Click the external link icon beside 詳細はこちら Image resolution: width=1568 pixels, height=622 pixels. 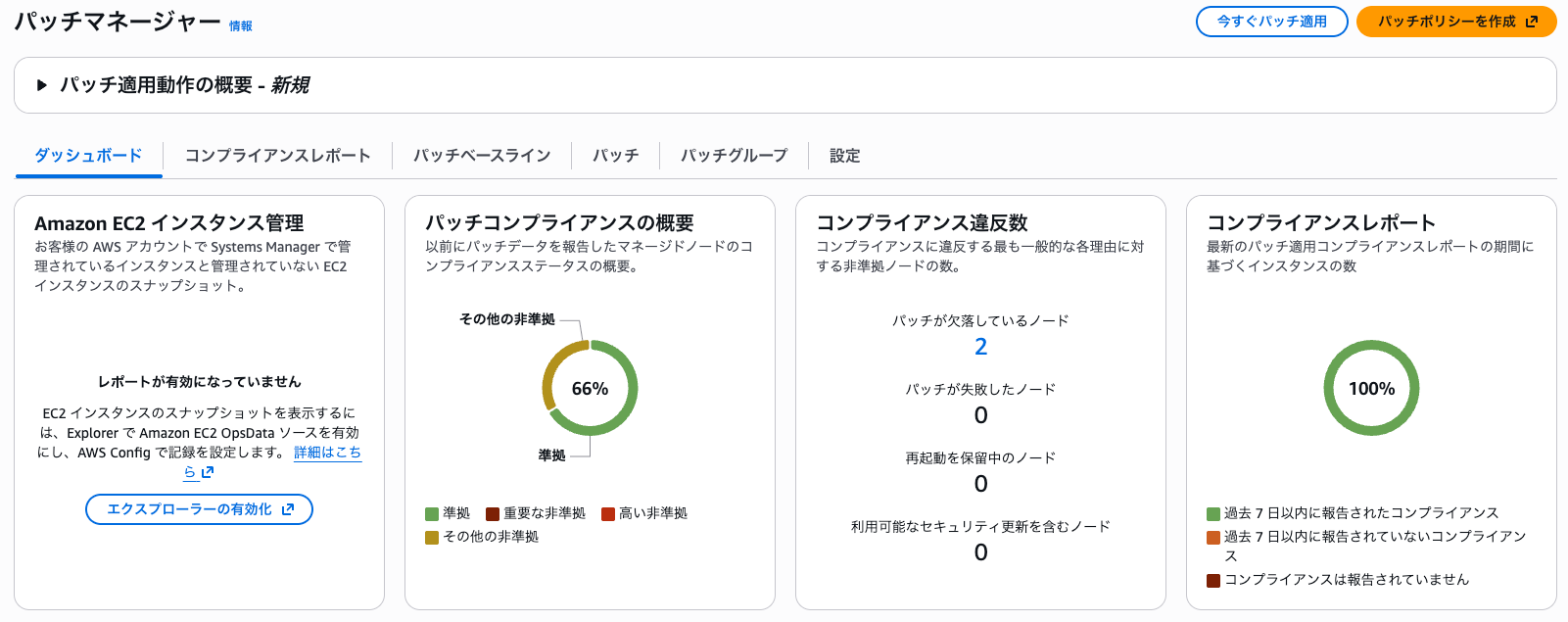click(207, 471)
